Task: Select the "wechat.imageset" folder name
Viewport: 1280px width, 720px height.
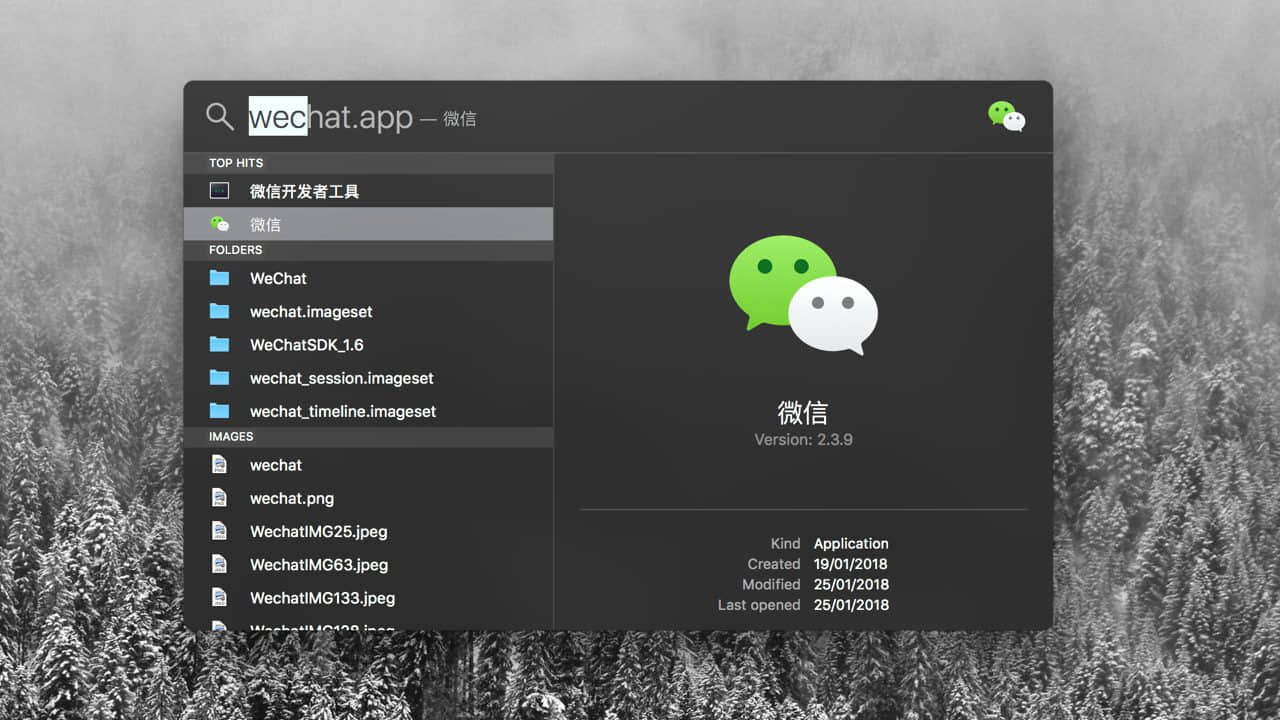Action: point(311,311)
